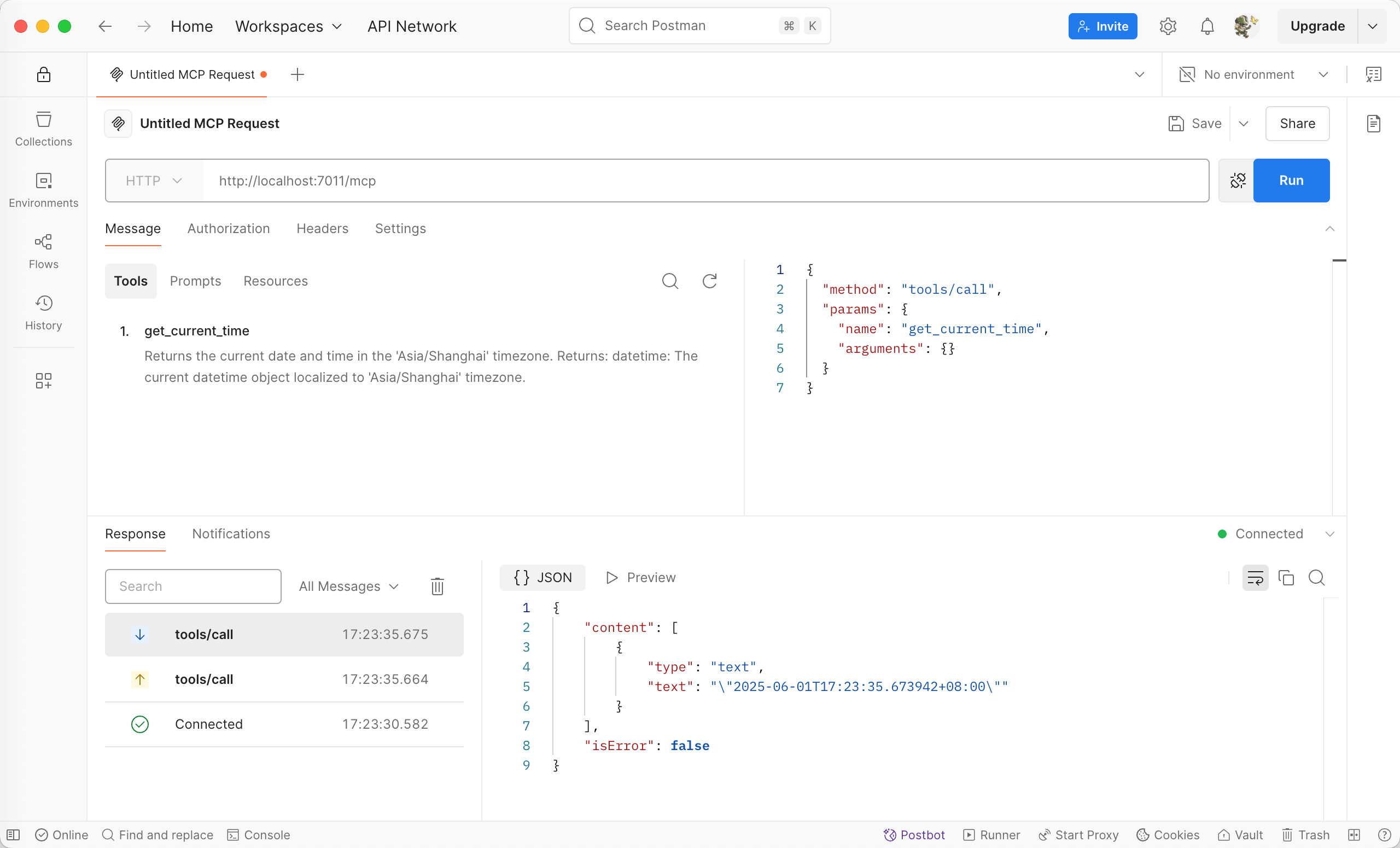Open the environment variables quick look icon

[1373, 74]
